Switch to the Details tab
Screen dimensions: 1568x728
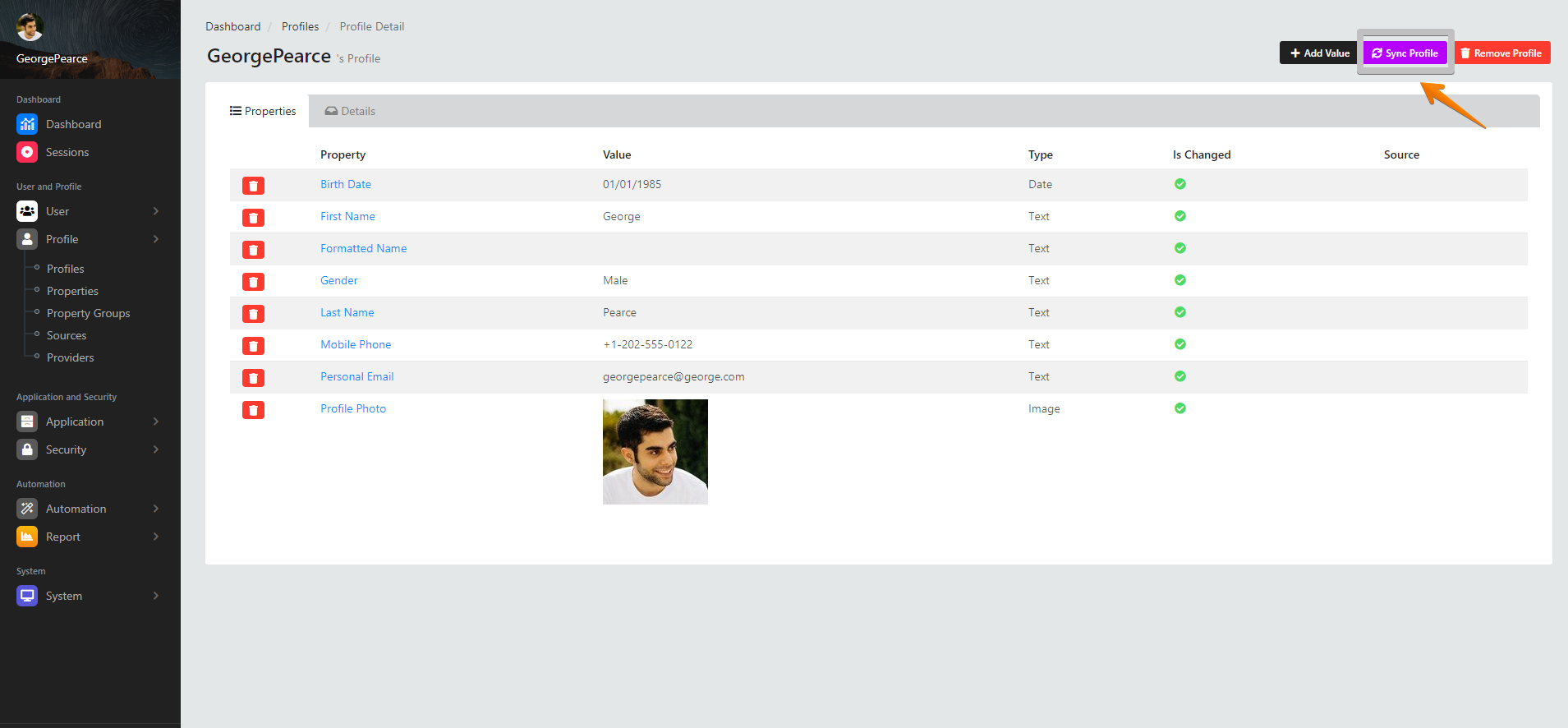click(351, 111)
